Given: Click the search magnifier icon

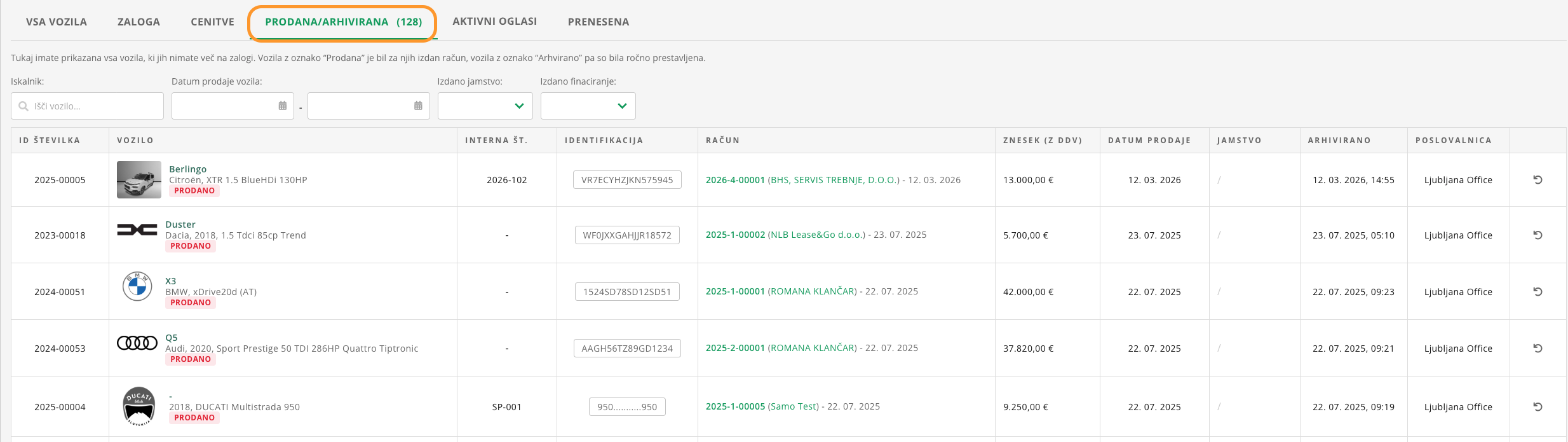Looking at the screenshot, I should (24, 106).
